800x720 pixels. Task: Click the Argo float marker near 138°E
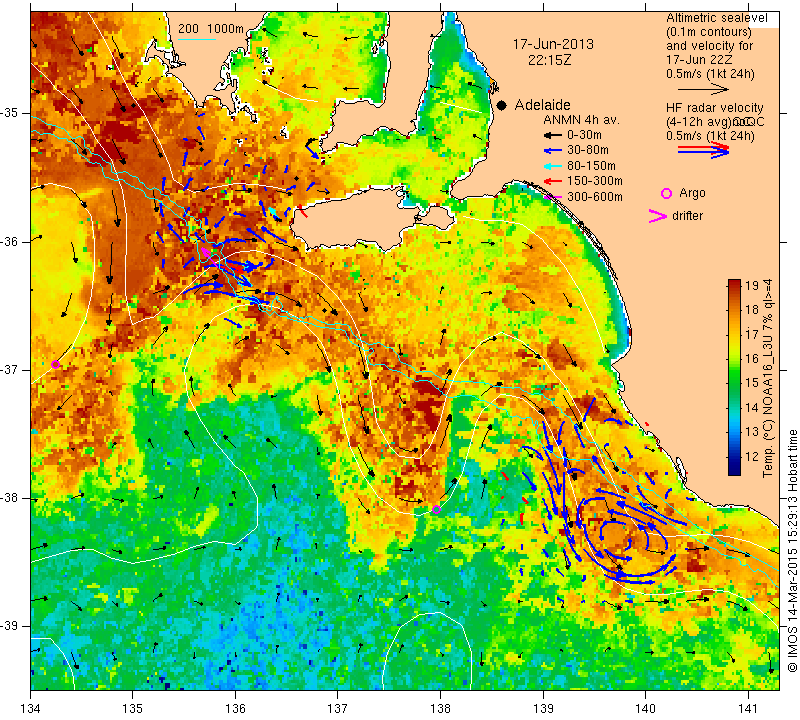(436, 509)
